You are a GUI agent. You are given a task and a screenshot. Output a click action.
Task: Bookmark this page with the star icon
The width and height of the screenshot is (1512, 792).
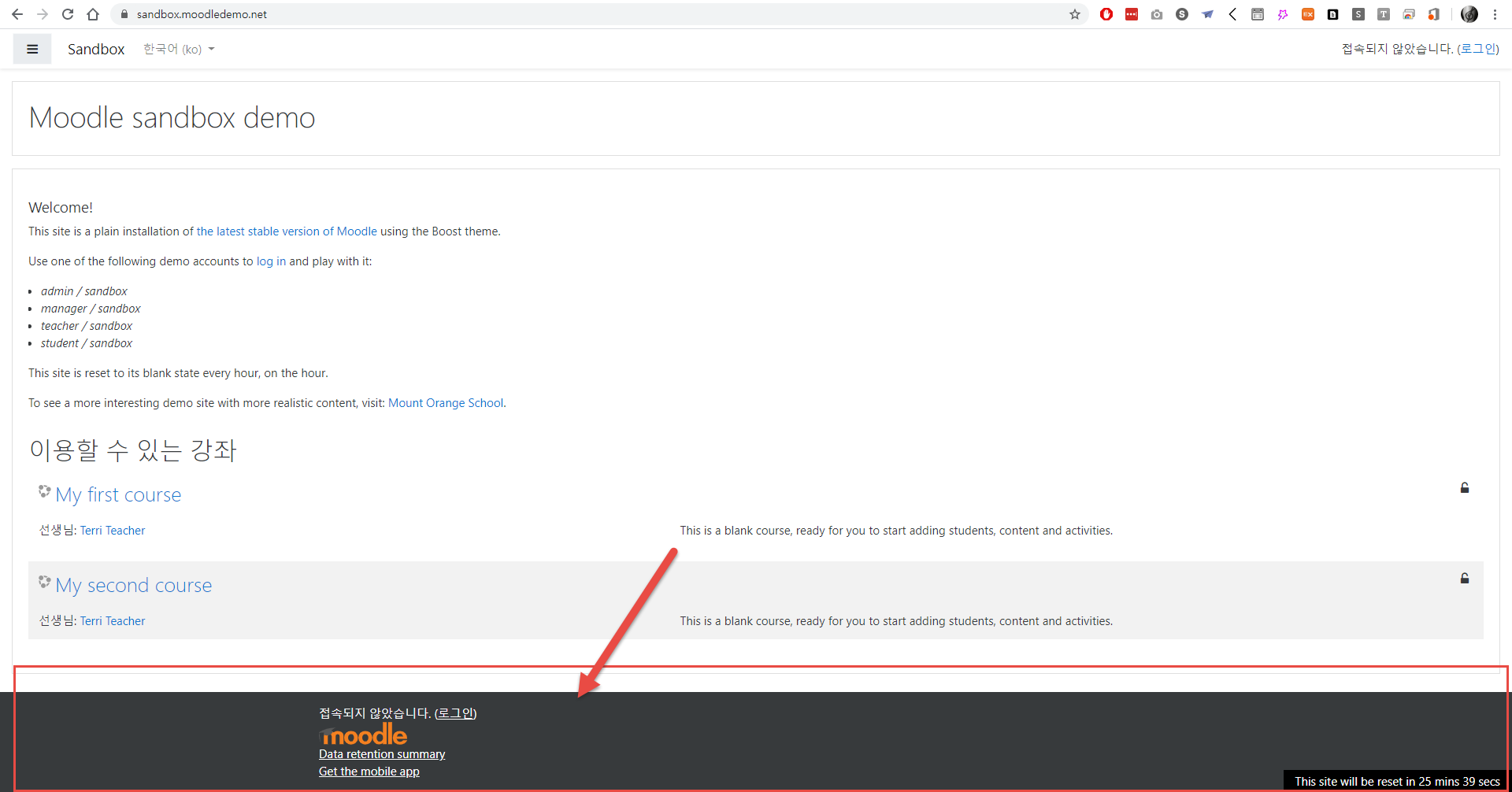1075,14
